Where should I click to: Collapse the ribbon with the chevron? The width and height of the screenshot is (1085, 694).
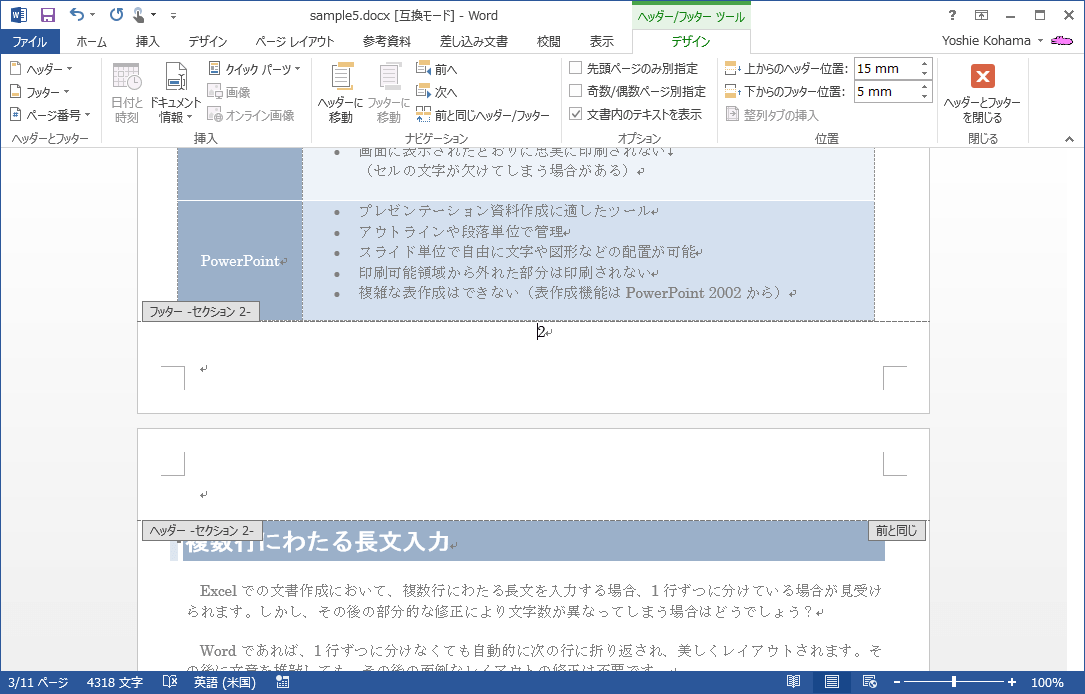[x=1069, y=139]
